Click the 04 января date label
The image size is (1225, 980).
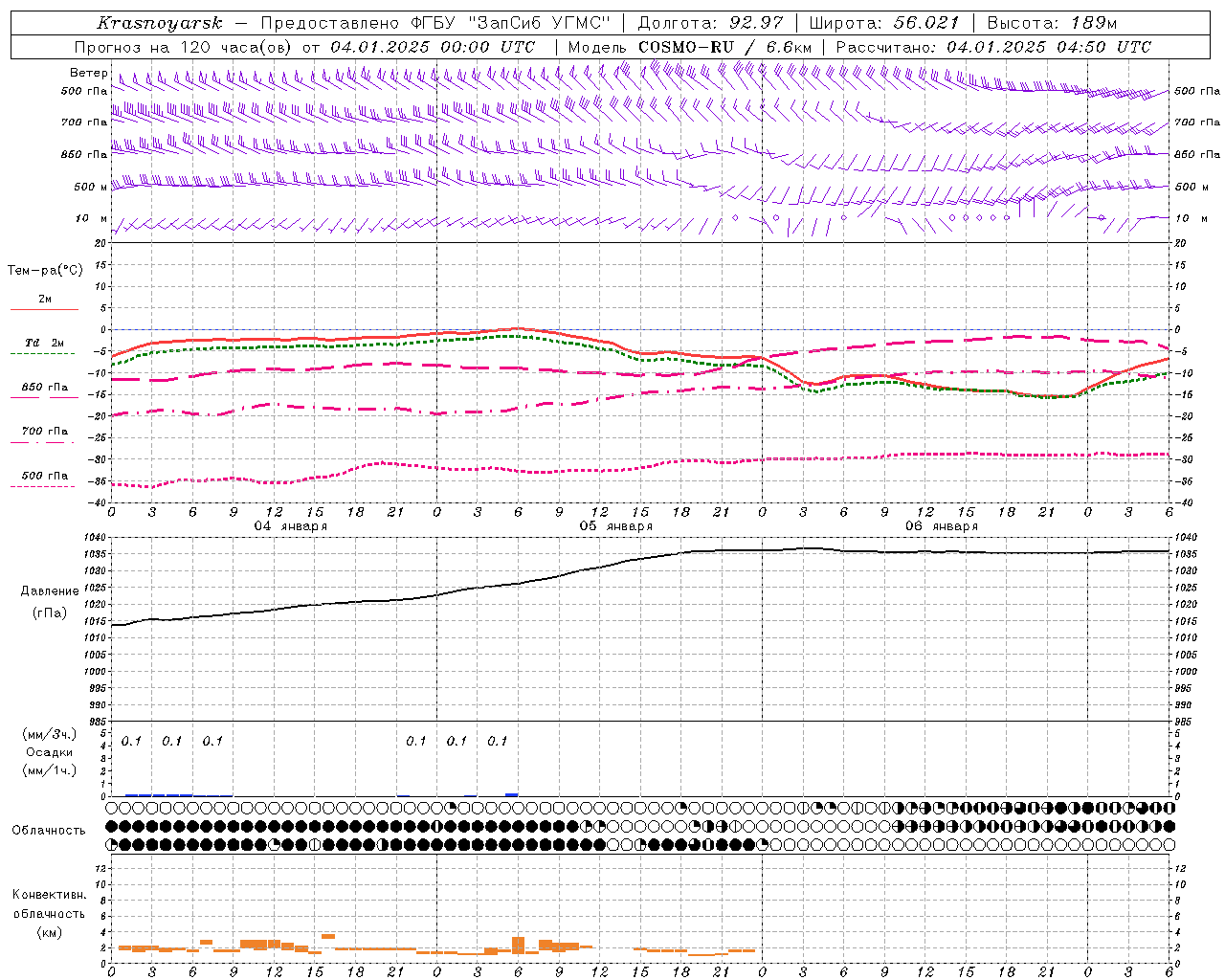point(291,525)
